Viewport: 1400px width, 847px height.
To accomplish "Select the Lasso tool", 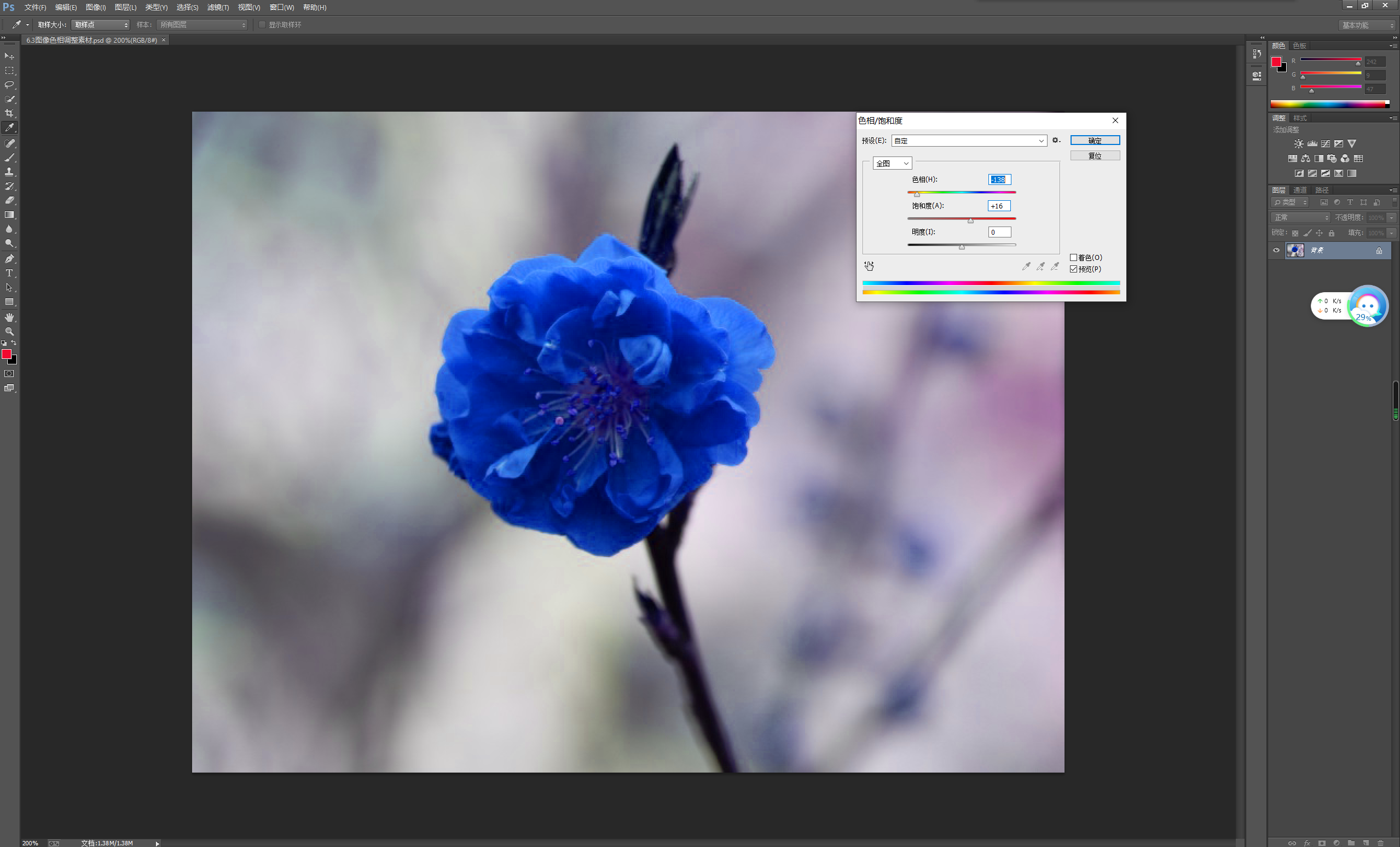I will (10, 85).
